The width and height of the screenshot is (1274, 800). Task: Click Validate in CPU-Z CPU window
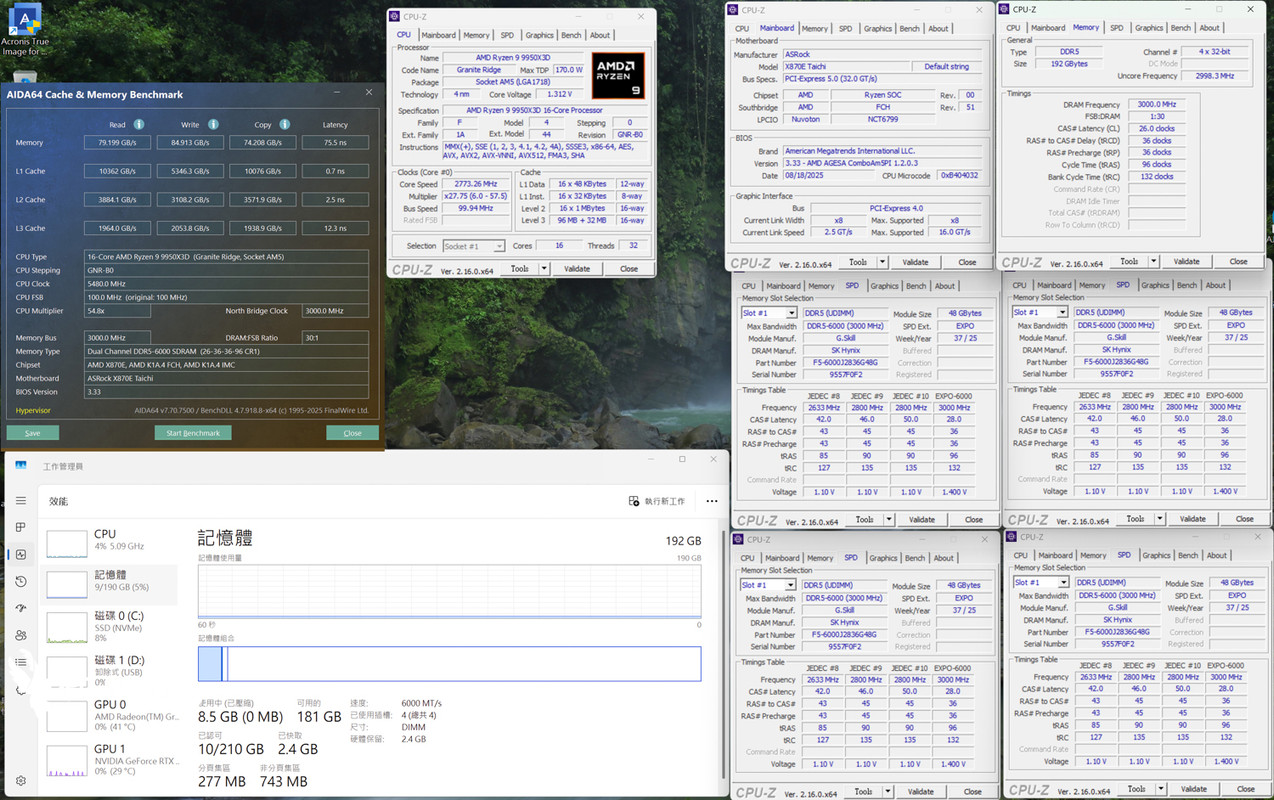577,269
